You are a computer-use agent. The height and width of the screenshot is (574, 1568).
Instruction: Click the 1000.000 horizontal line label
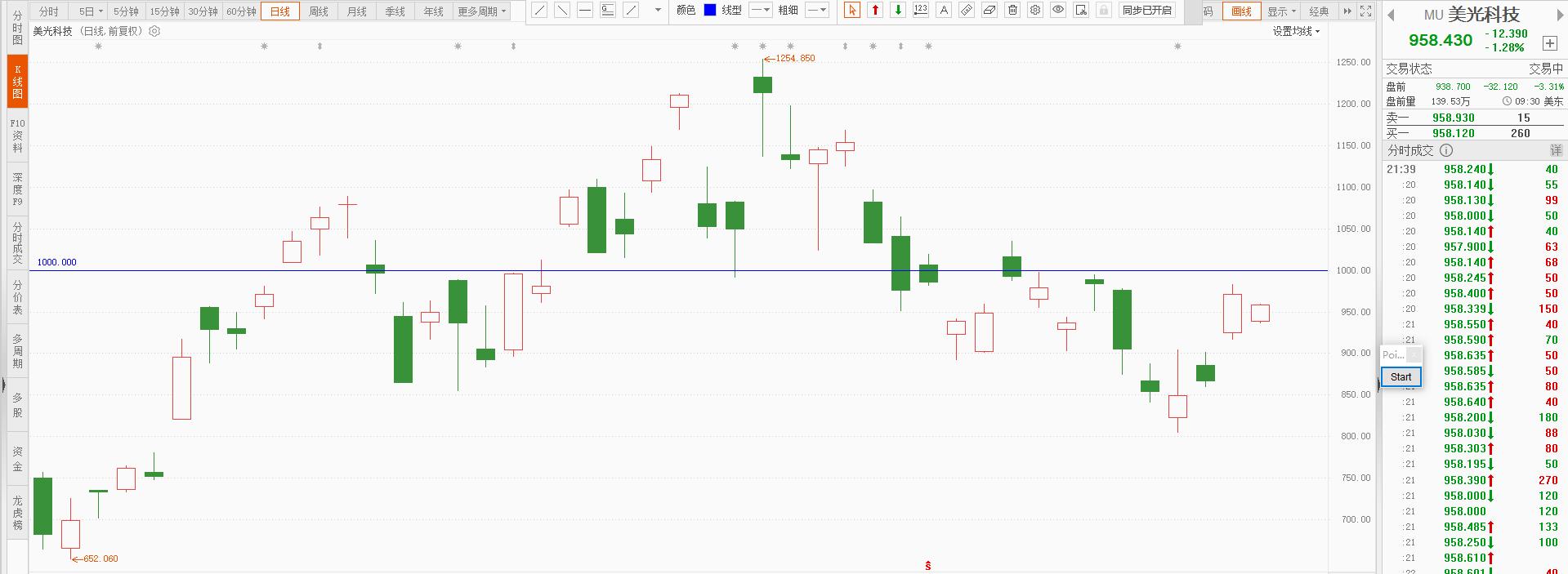(56, 262)
